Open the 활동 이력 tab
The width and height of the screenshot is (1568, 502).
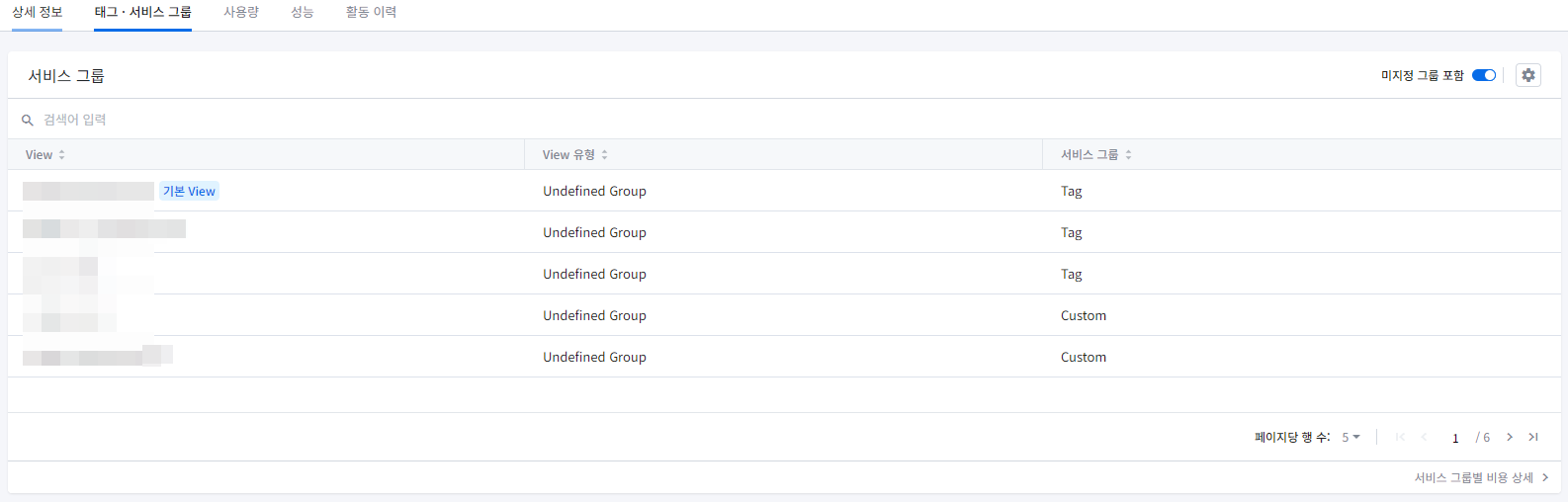[371, 13]
